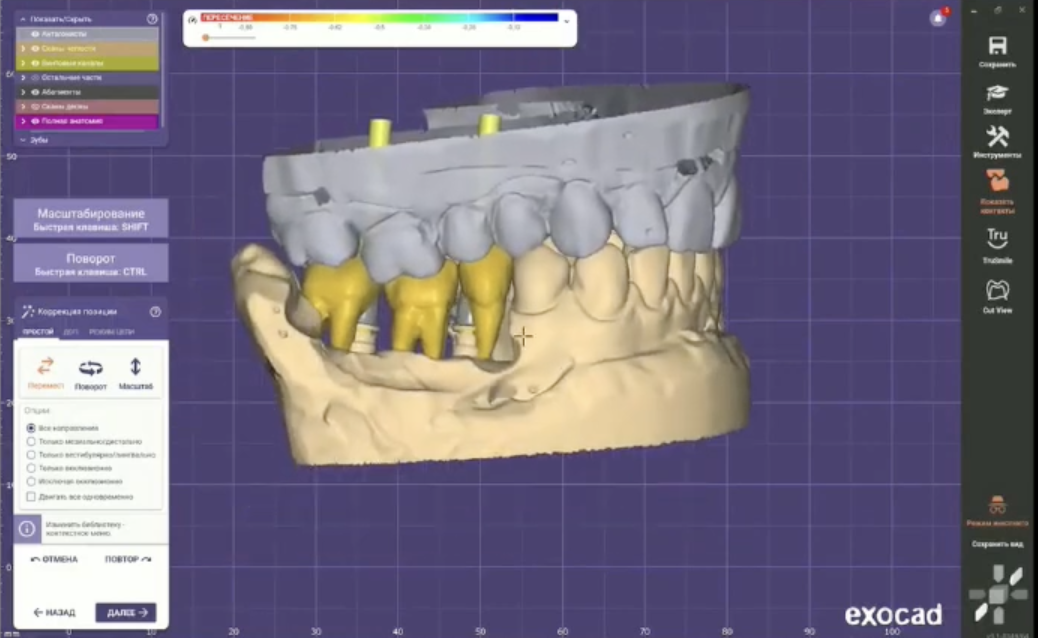Image resolution: width=1038 pixels, height=638 pixels.
Task: Open the TruSmile rendering icon
Action: click(997, 239)
